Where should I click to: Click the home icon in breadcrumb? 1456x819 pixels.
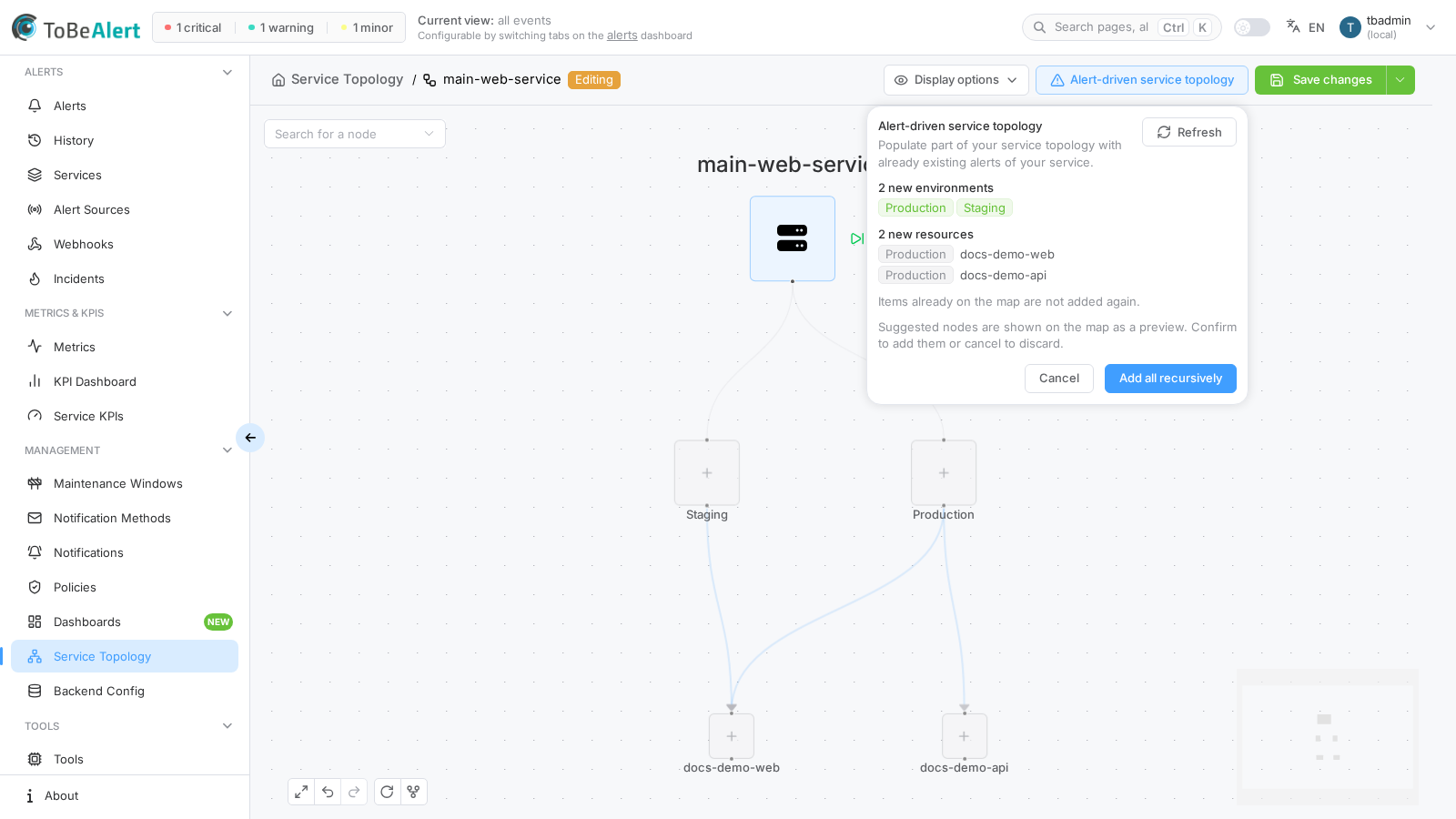tap(278, 80)
